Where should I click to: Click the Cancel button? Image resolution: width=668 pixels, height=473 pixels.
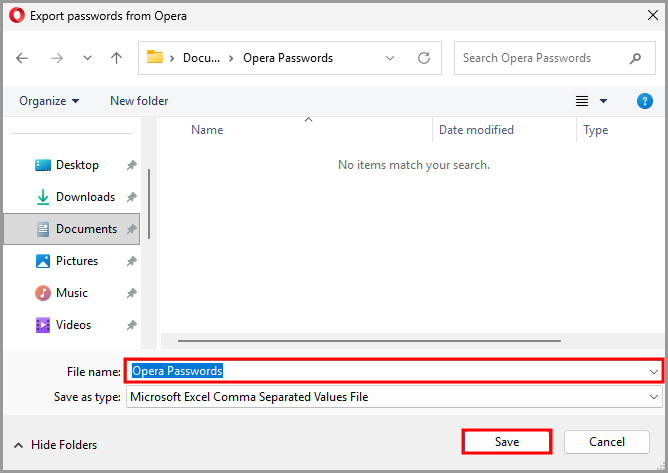pos(606,442)
